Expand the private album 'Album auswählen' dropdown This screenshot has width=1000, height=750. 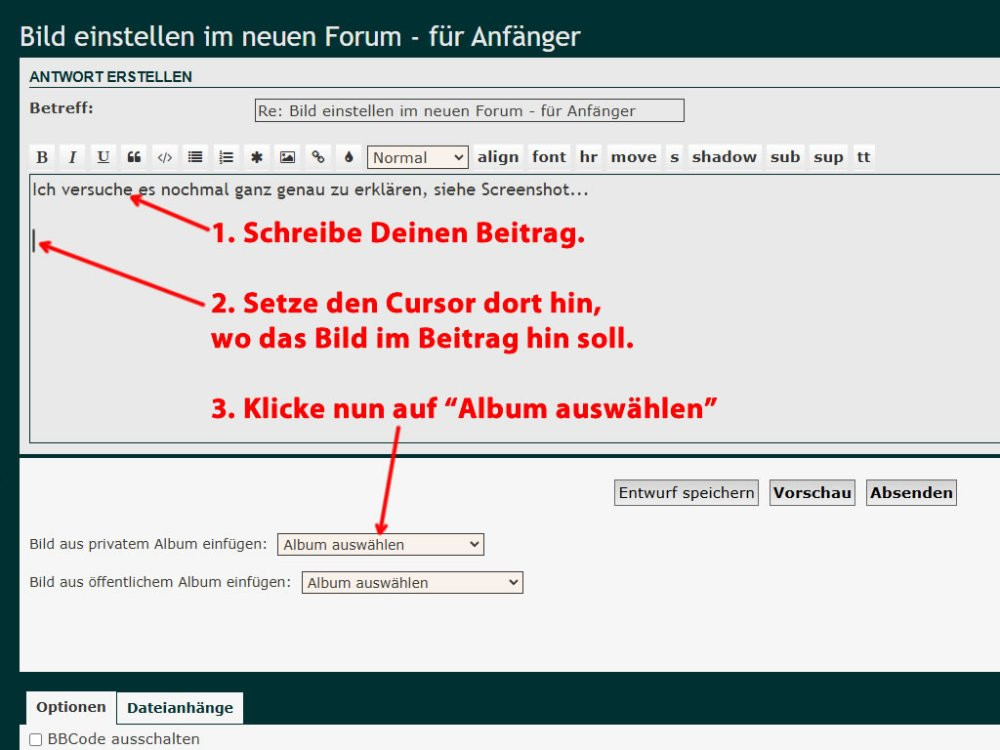[380, 545]
